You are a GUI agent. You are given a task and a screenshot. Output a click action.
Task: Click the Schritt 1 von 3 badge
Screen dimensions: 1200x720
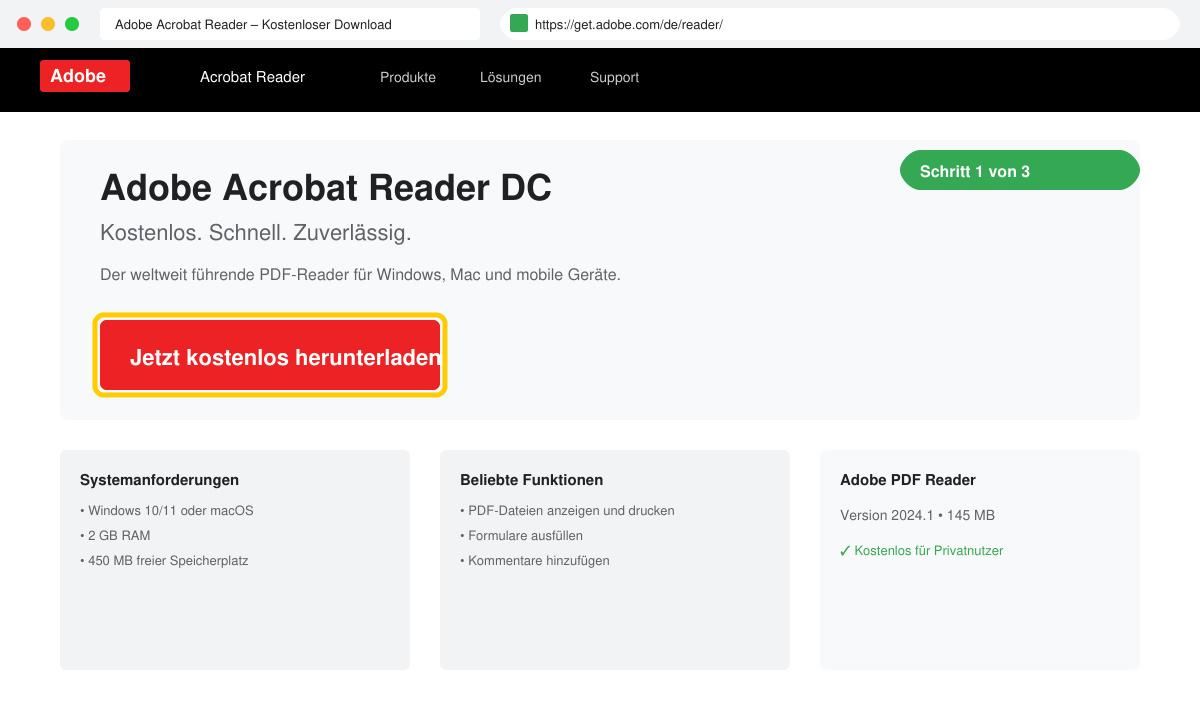tap(1020, 170)
